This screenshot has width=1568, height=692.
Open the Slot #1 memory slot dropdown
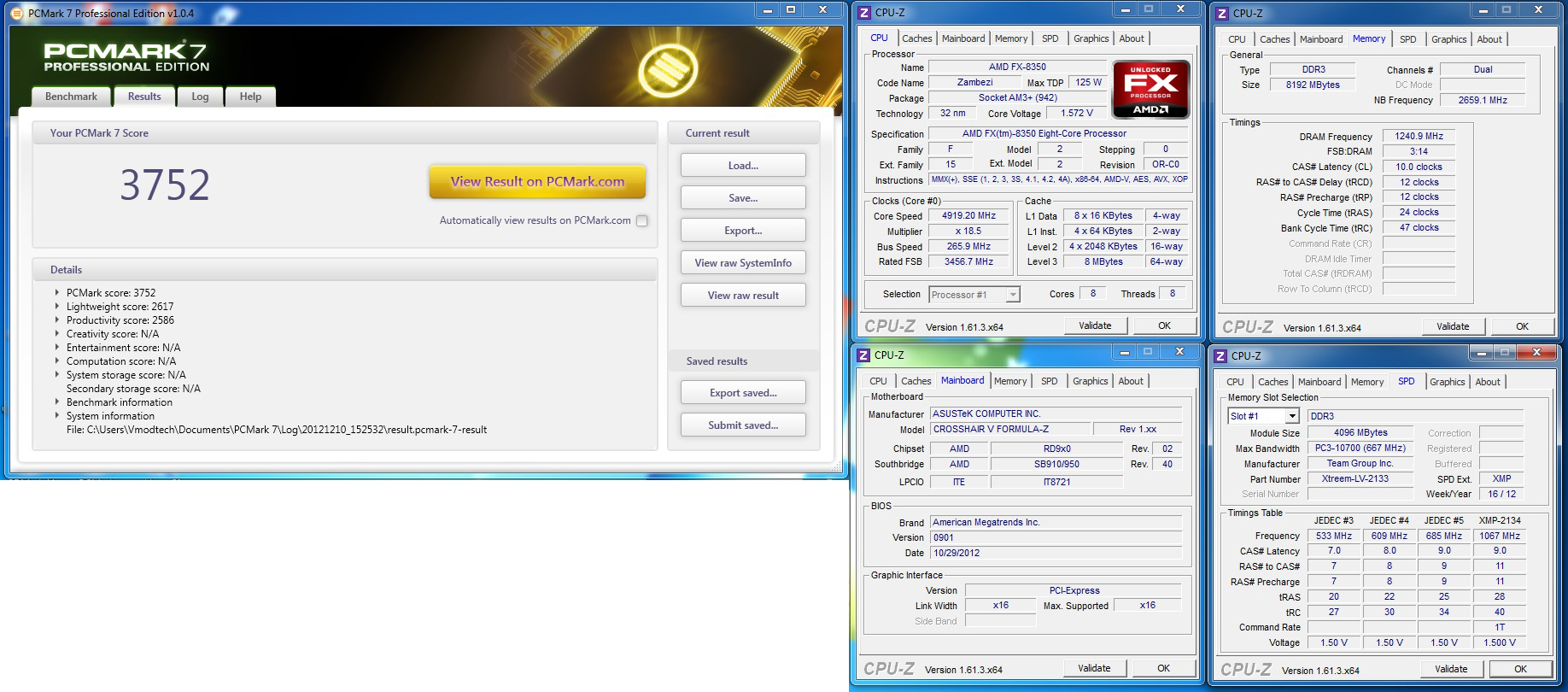coord(1292,416)
